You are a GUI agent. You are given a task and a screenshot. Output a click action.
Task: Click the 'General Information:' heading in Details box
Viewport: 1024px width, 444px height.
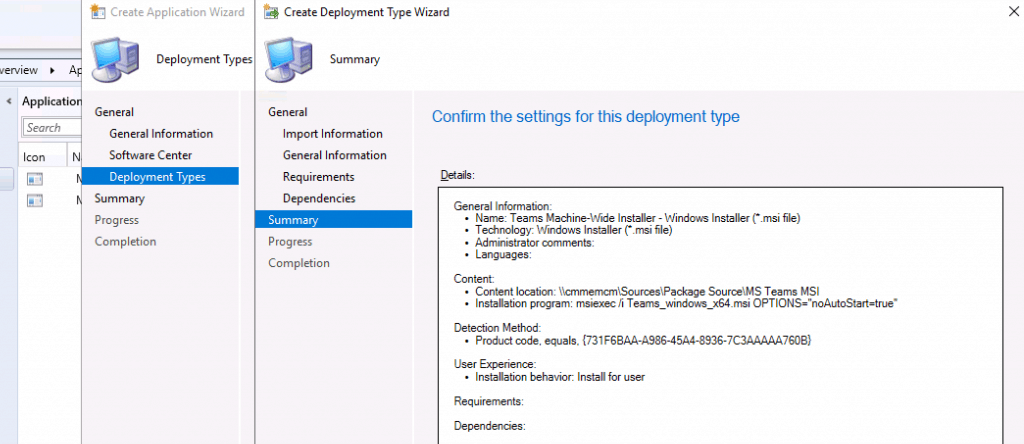pos(502,206)
